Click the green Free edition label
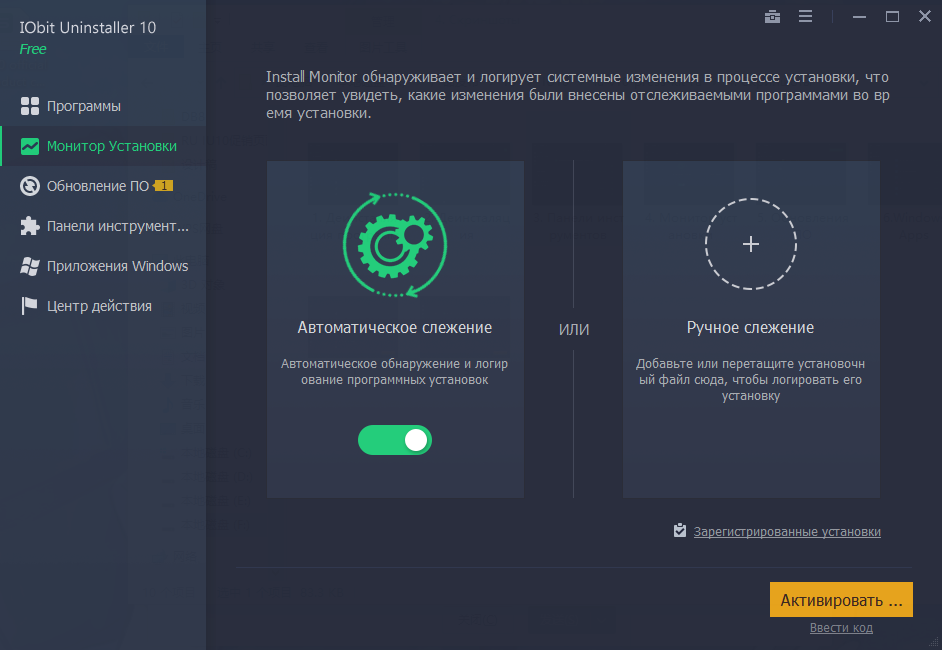 pos(32,49)
